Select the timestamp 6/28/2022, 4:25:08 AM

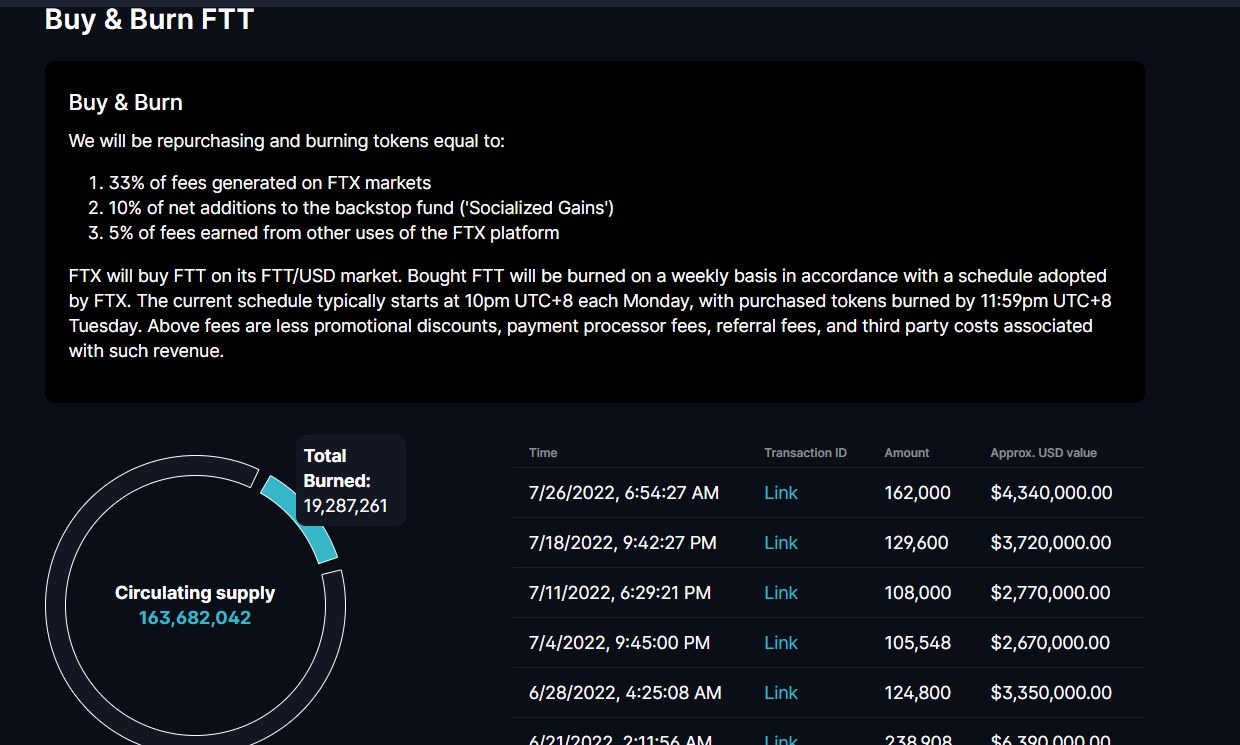pyautogui.click(x=624, y=693)
